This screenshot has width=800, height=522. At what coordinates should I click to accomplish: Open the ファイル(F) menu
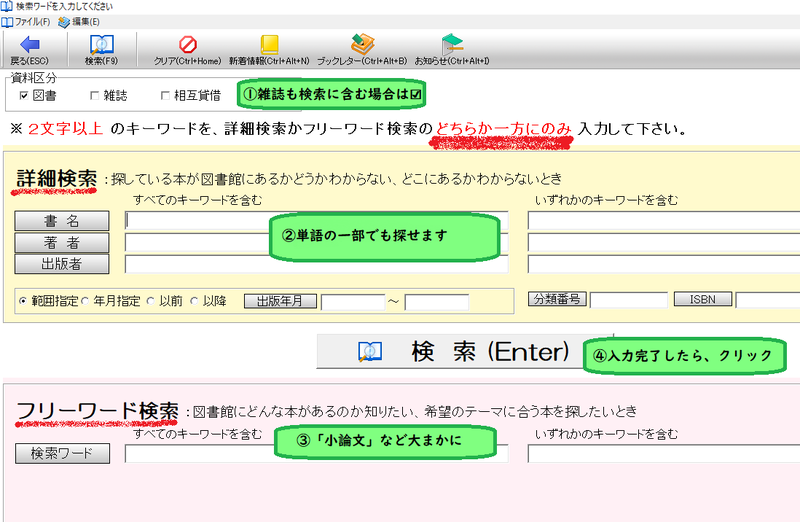pos(27,21)
